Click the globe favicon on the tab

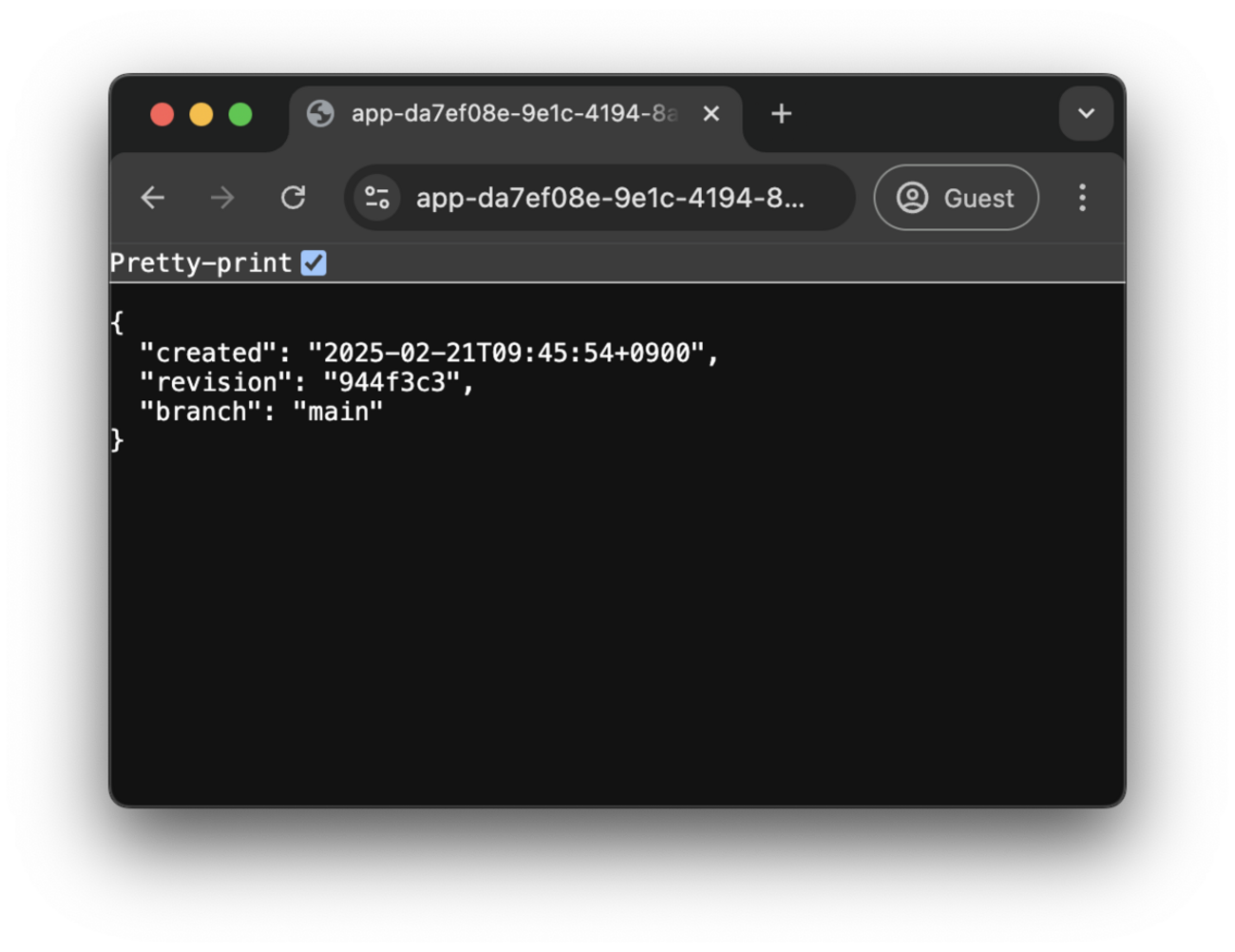320,114
